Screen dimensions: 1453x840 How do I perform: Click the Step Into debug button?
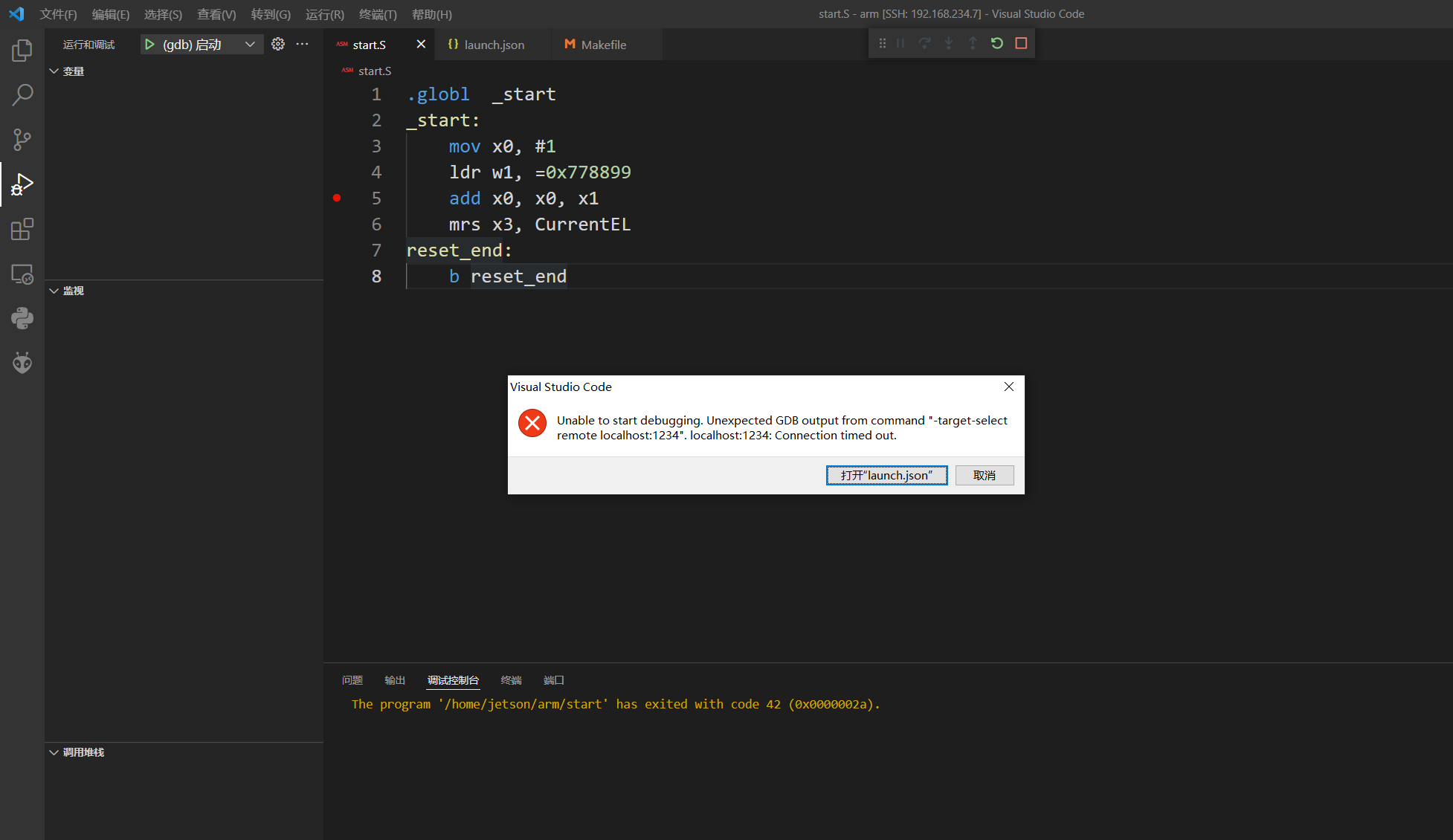[949, 43]
